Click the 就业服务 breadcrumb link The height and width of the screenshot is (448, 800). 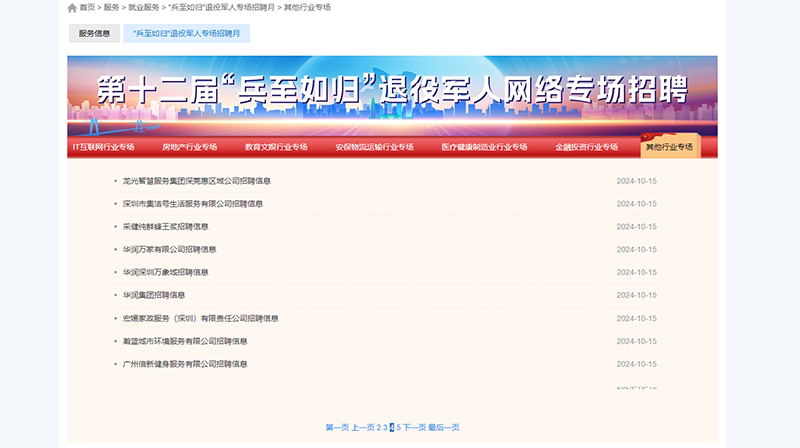click(x=143, y=7)
